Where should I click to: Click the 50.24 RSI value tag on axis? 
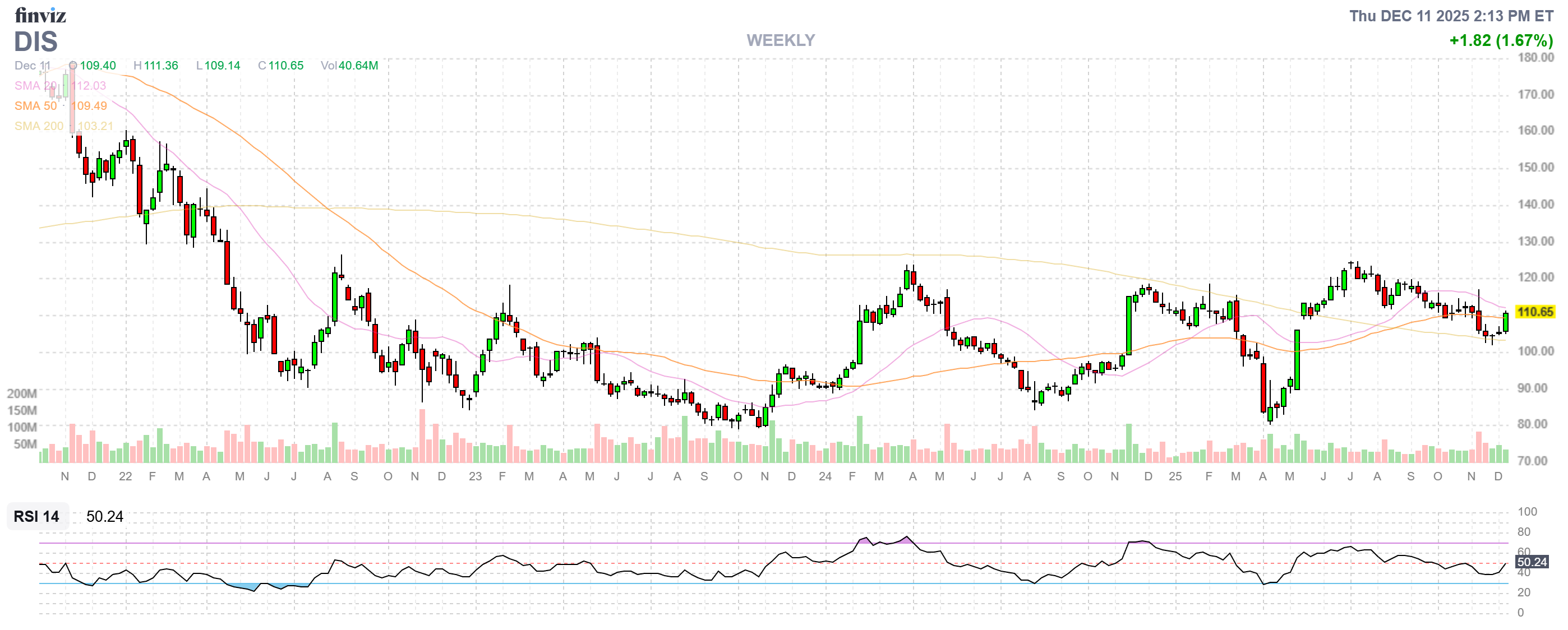click(x=1531, y=562)
